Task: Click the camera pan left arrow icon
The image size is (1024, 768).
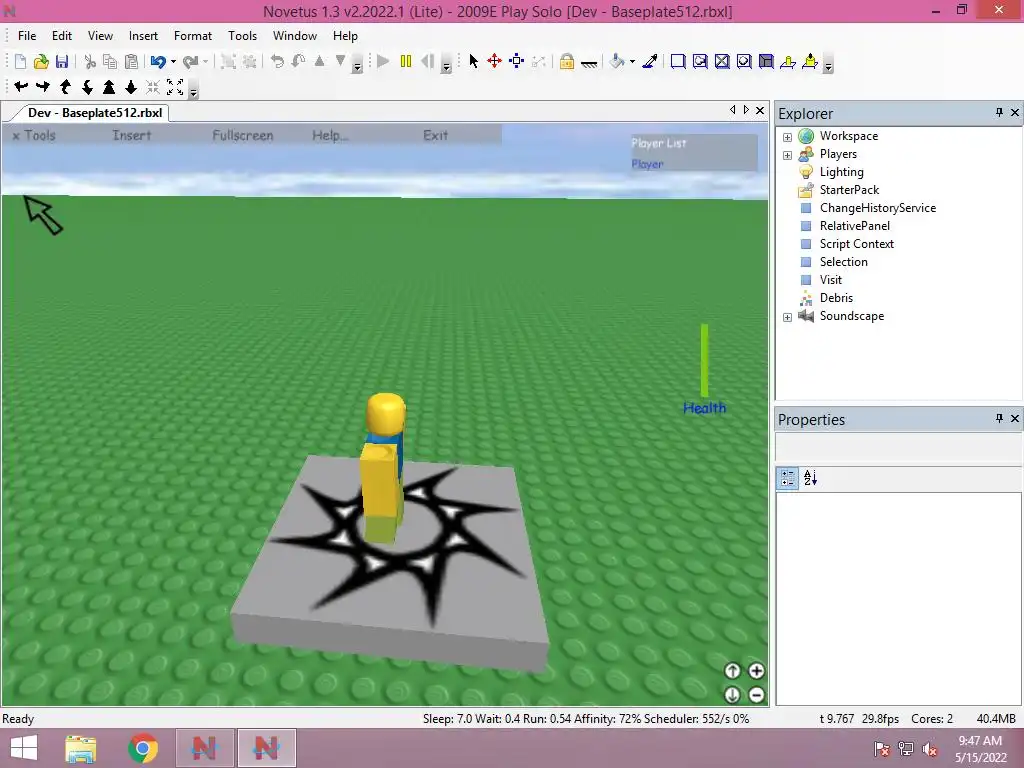Action: 21,86
